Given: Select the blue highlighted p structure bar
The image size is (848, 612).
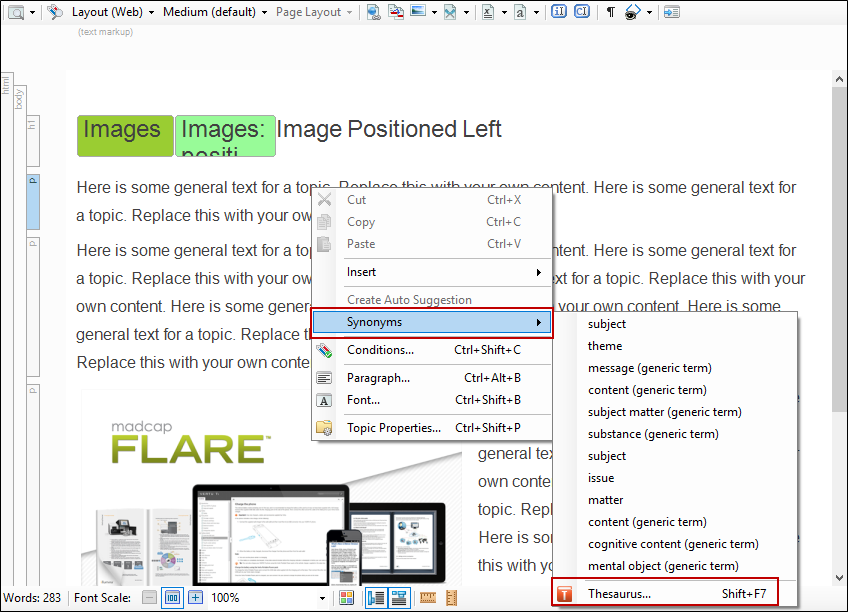Looking at the screenshot, I should click(x=33, y=202).
